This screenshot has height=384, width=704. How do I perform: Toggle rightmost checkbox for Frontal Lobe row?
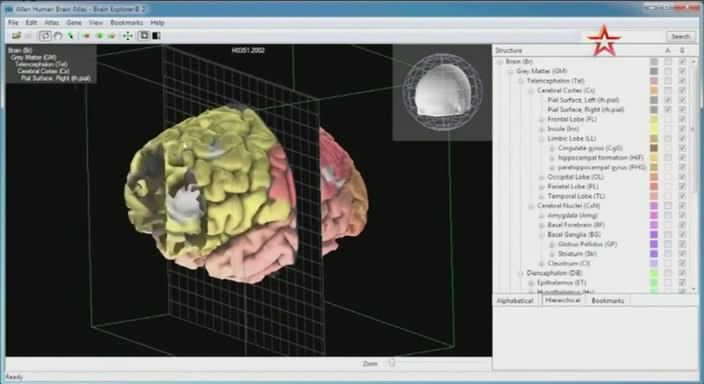point(682,119)
